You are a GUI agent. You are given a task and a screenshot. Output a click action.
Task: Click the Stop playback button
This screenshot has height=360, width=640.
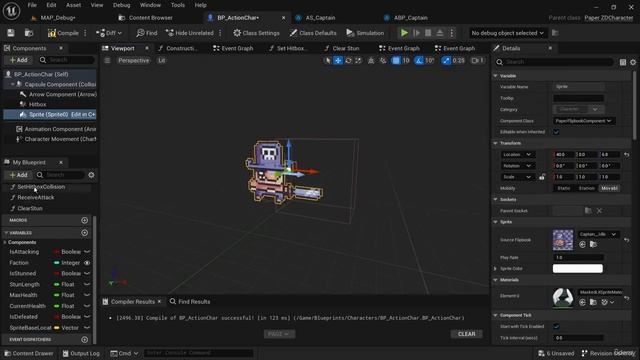[428, 33]
